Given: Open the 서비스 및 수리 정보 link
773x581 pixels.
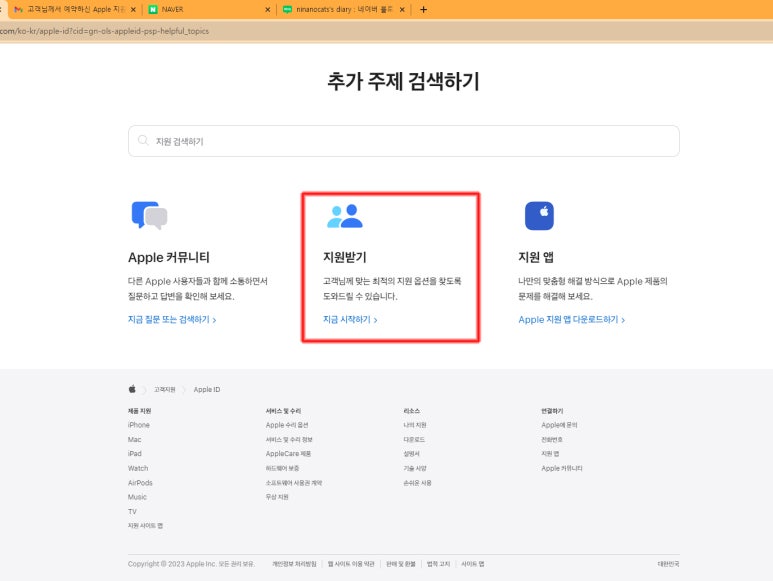Looking at the screenshot, I should coord(289,439).
